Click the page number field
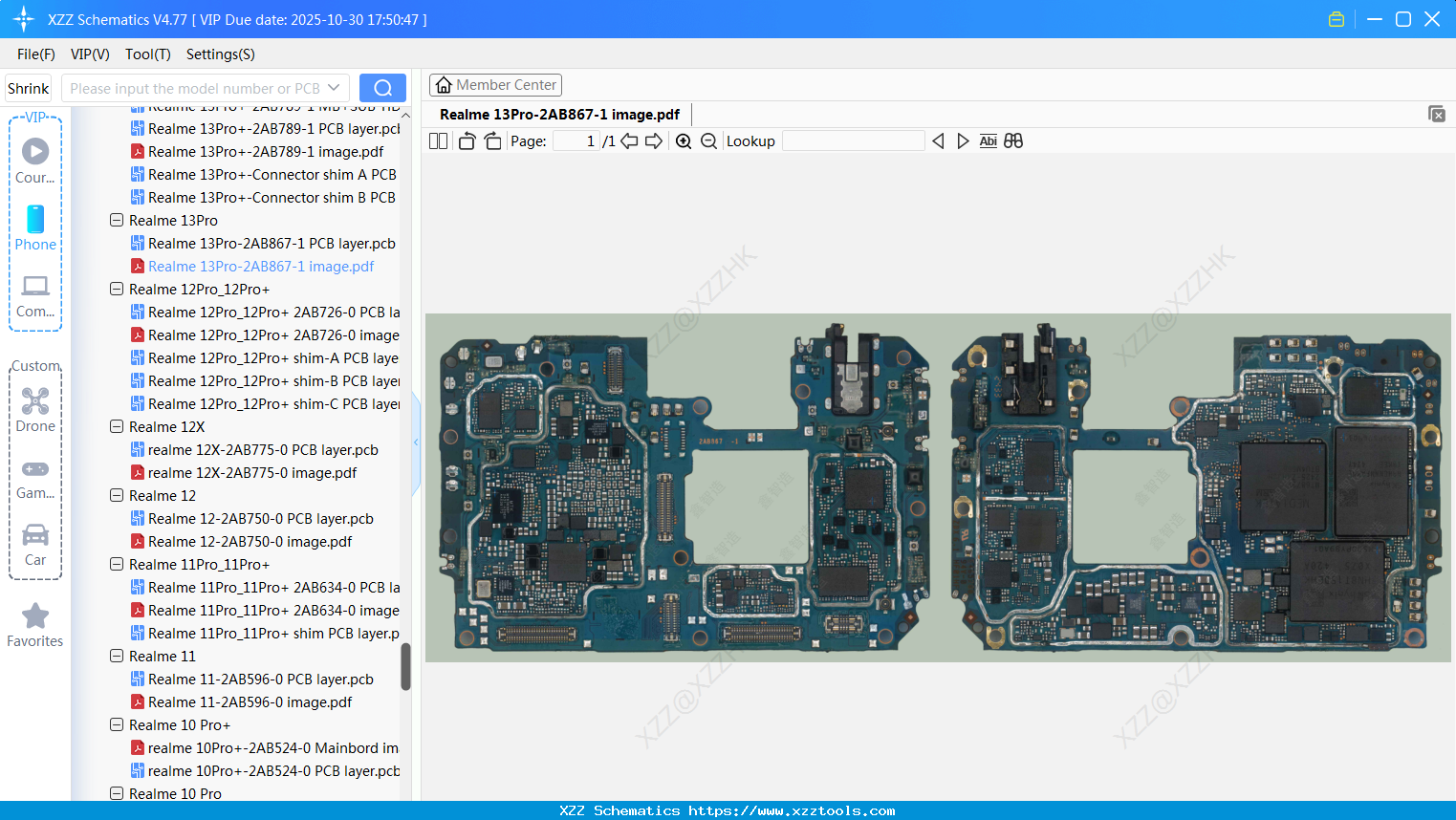This screenshot has width=1456, height=820. pos(576,141)
